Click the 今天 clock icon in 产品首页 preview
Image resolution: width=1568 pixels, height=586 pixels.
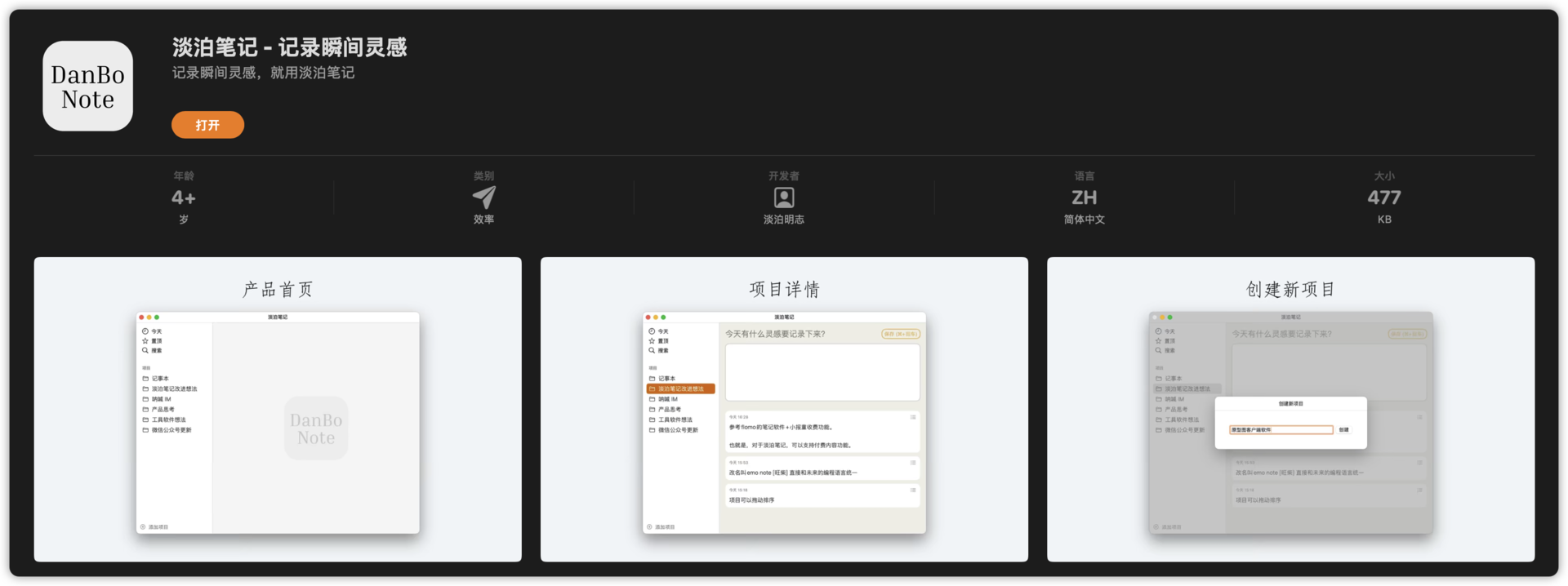(x=145, y=331)
